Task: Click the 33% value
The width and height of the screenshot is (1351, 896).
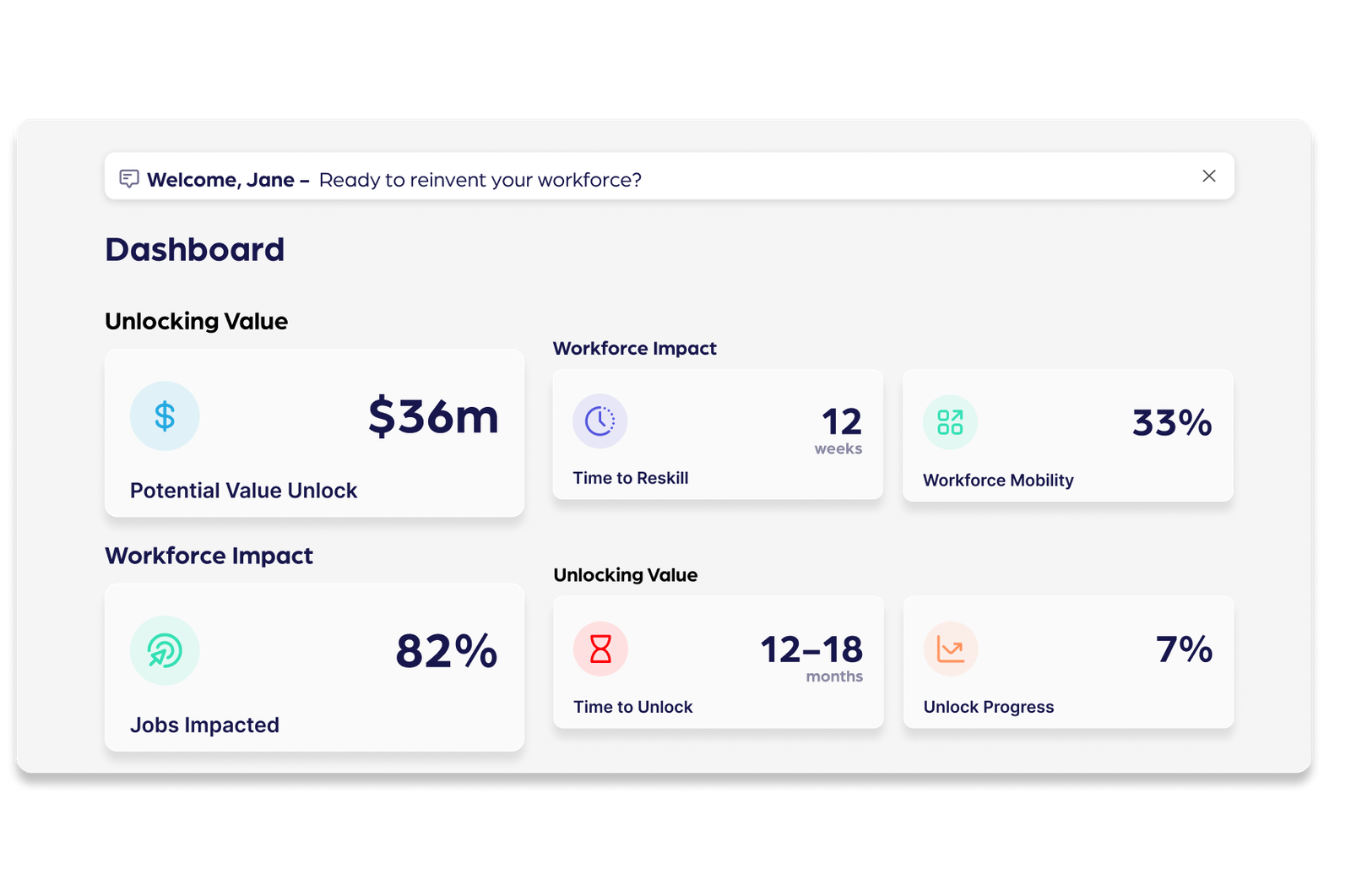Action: (x=1172, y=422)
